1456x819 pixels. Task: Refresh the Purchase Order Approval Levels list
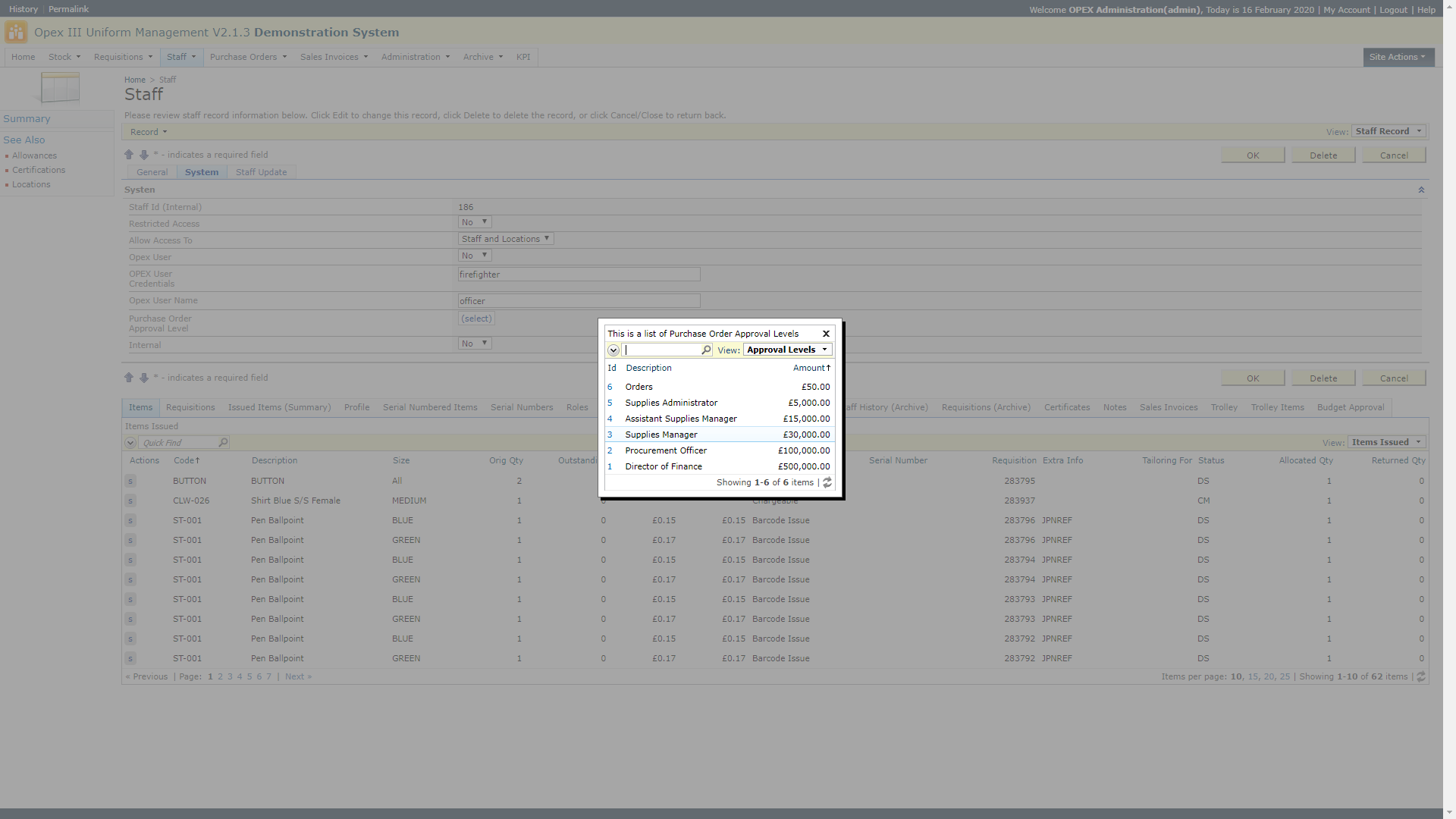pos(827,482)
